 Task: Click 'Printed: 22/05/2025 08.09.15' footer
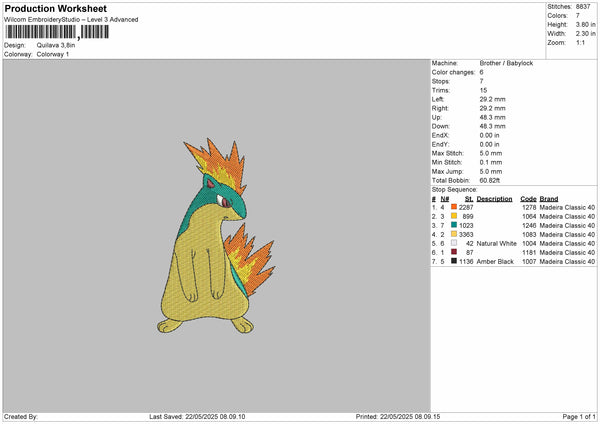click(398, 417)
